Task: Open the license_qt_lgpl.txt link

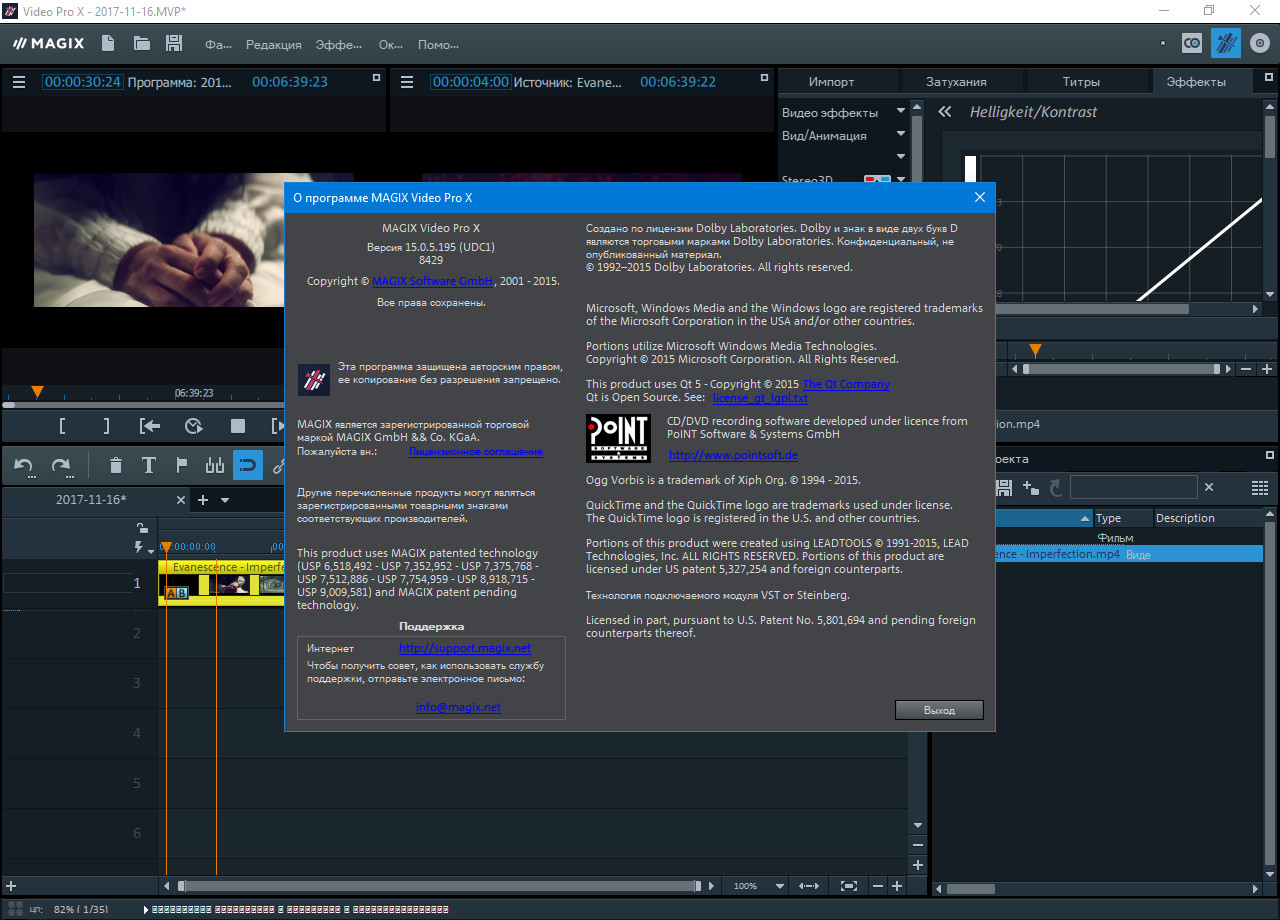Action: click(760, 398)
